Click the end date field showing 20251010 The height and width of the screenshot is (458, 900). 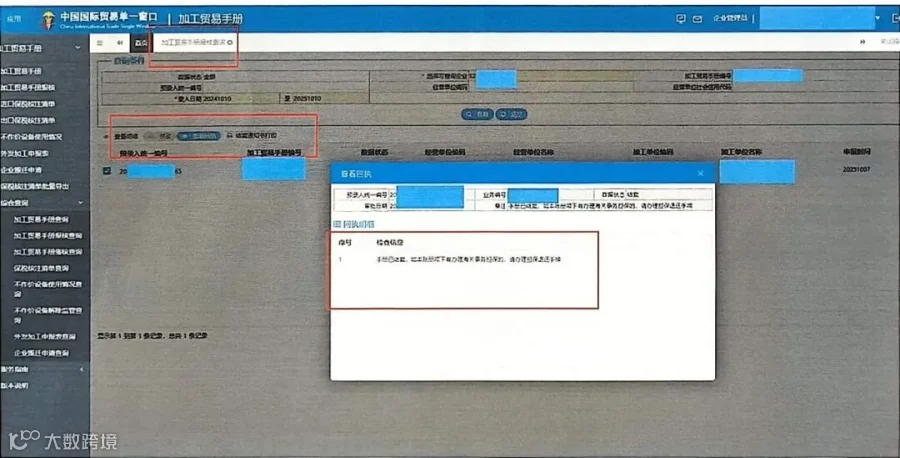tap(329, 99)
